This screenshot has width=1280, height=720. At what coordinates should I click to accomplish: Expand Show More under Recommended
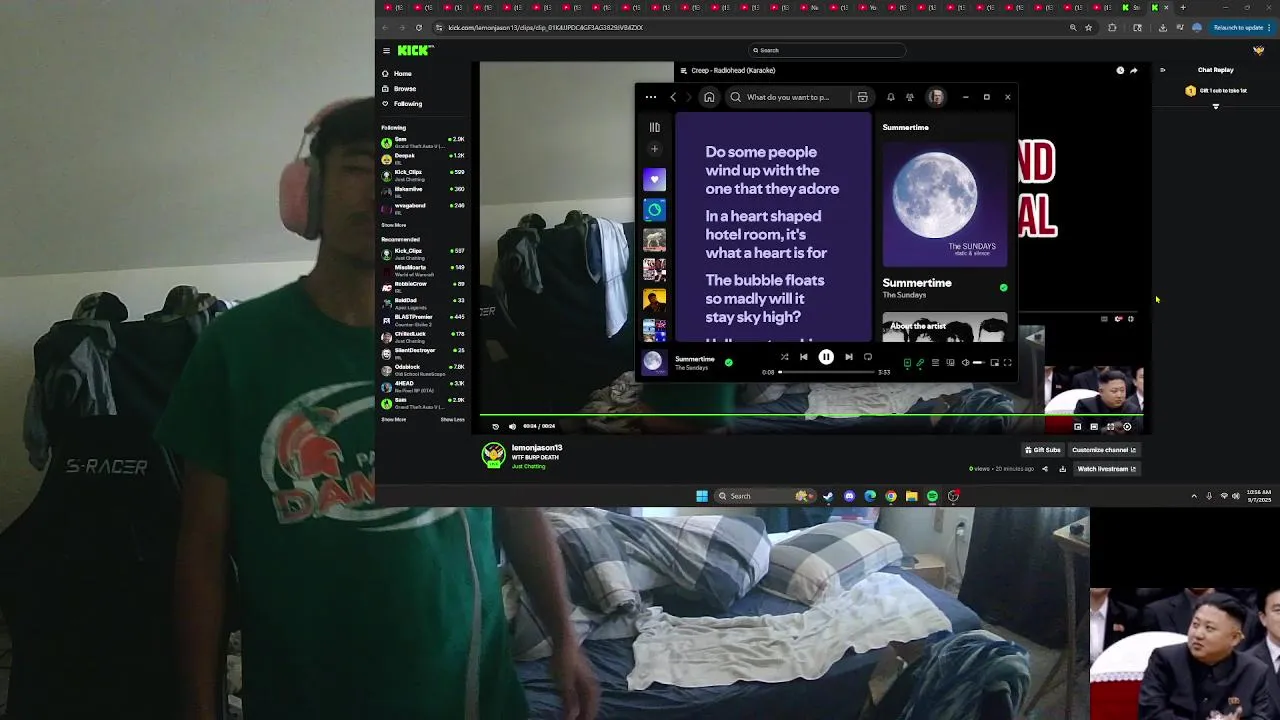pos(394,419)
